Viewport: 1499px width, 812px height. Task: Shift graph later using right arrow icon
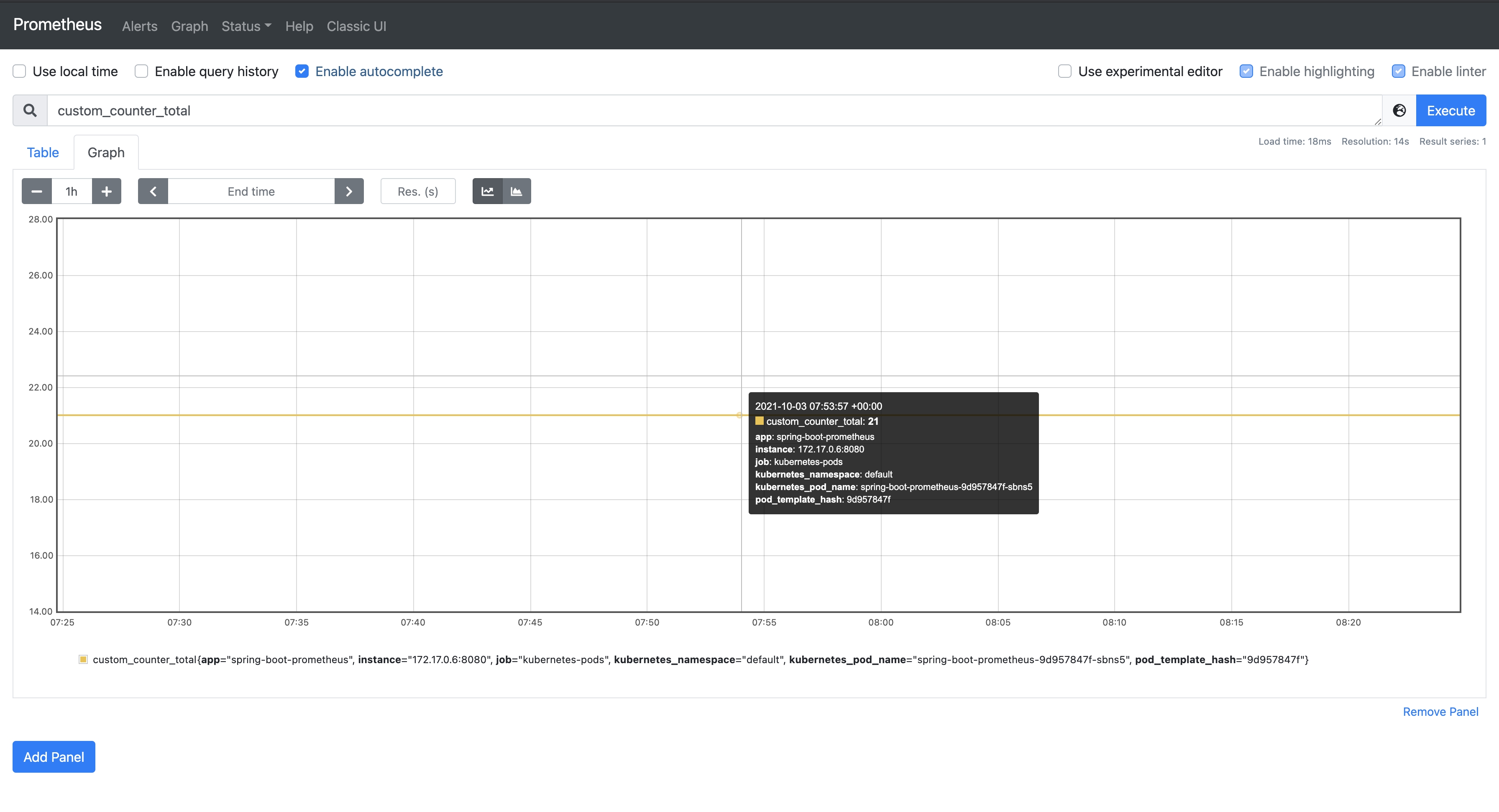tap(348, 191)
